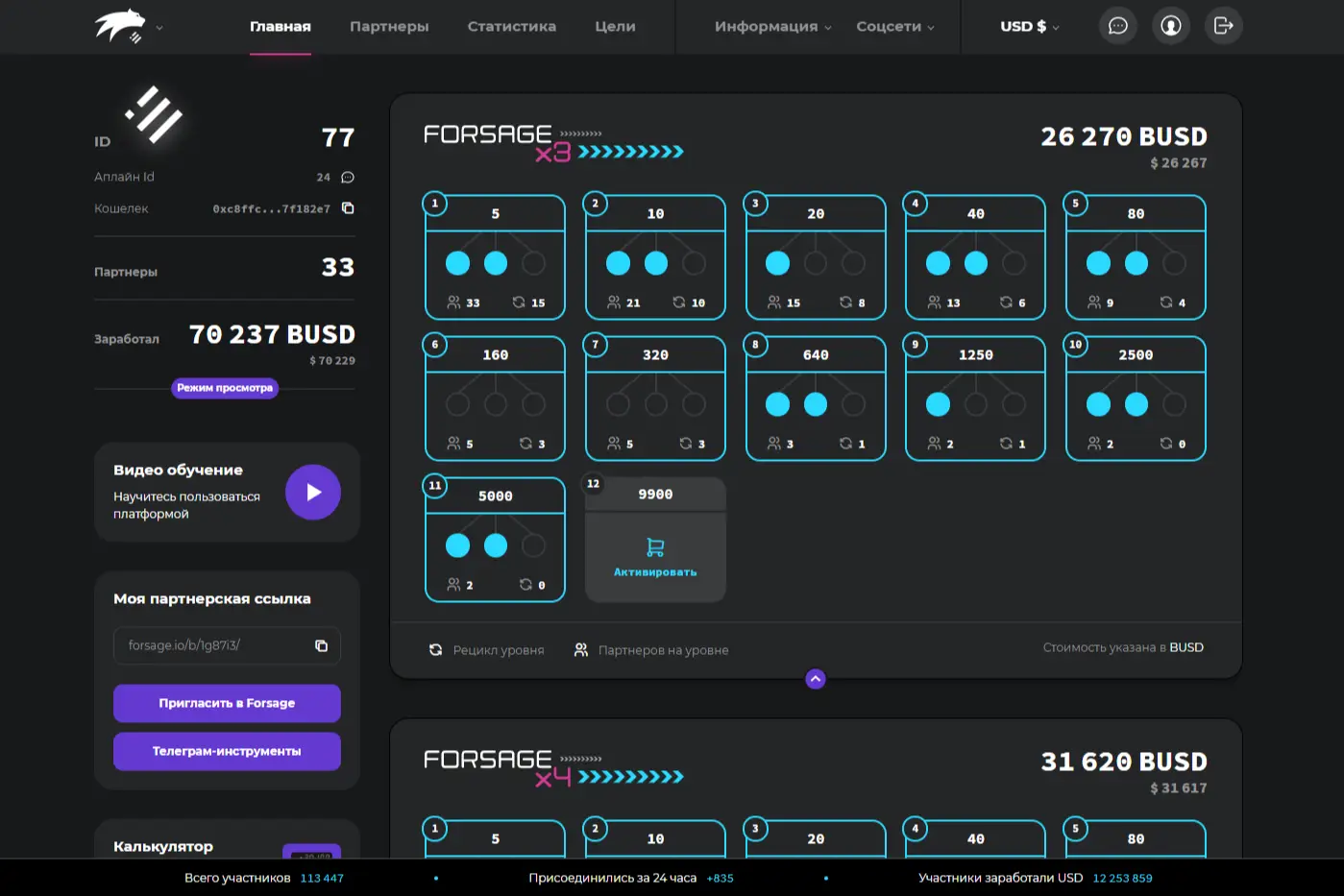Click the logout icon in header
1344x896 pixels.
coord(1223,26)
